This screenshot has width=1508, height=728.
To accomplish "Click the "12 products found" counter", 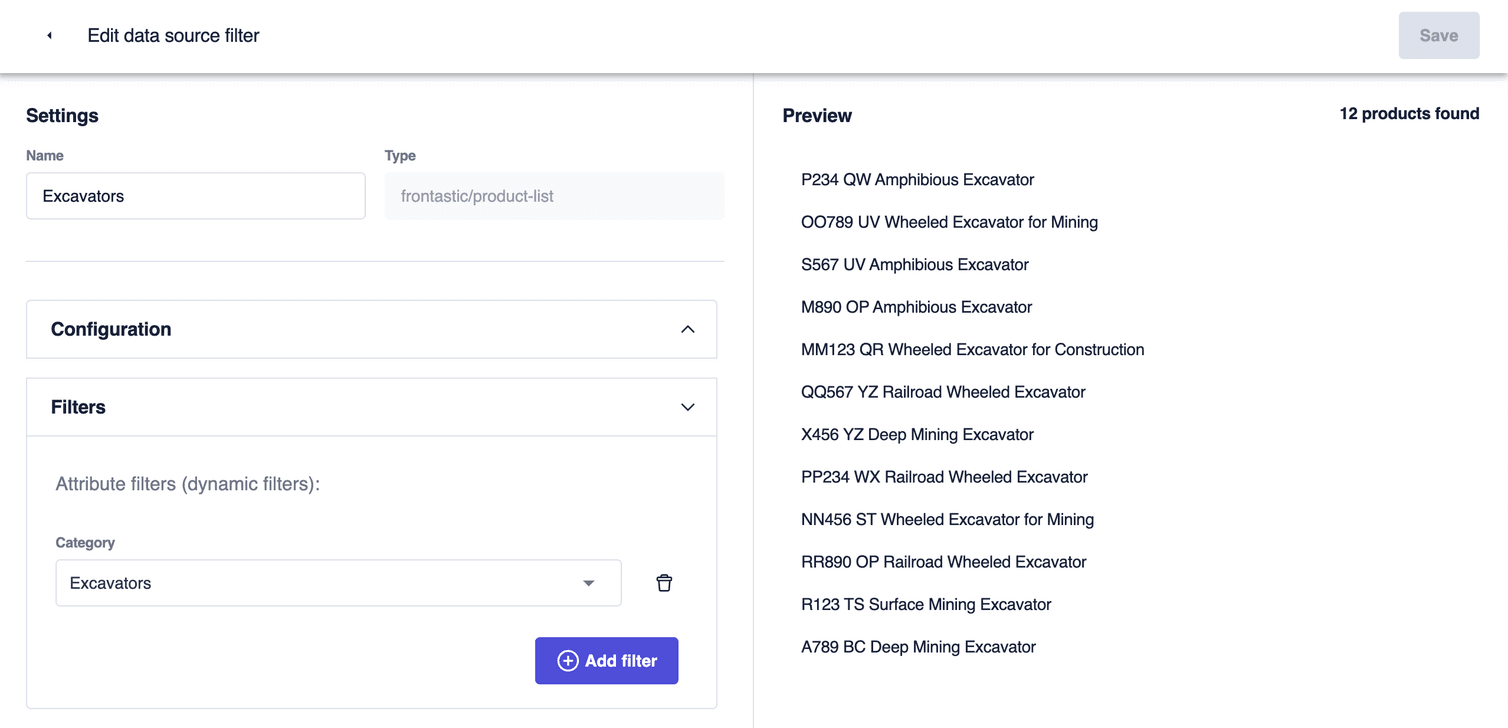I will click(1409, 113).
